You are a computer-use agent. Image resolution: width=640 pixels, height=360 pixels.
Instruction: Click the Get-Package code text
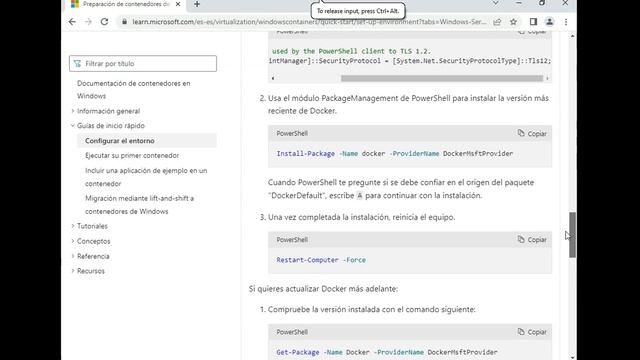[387, 352]
